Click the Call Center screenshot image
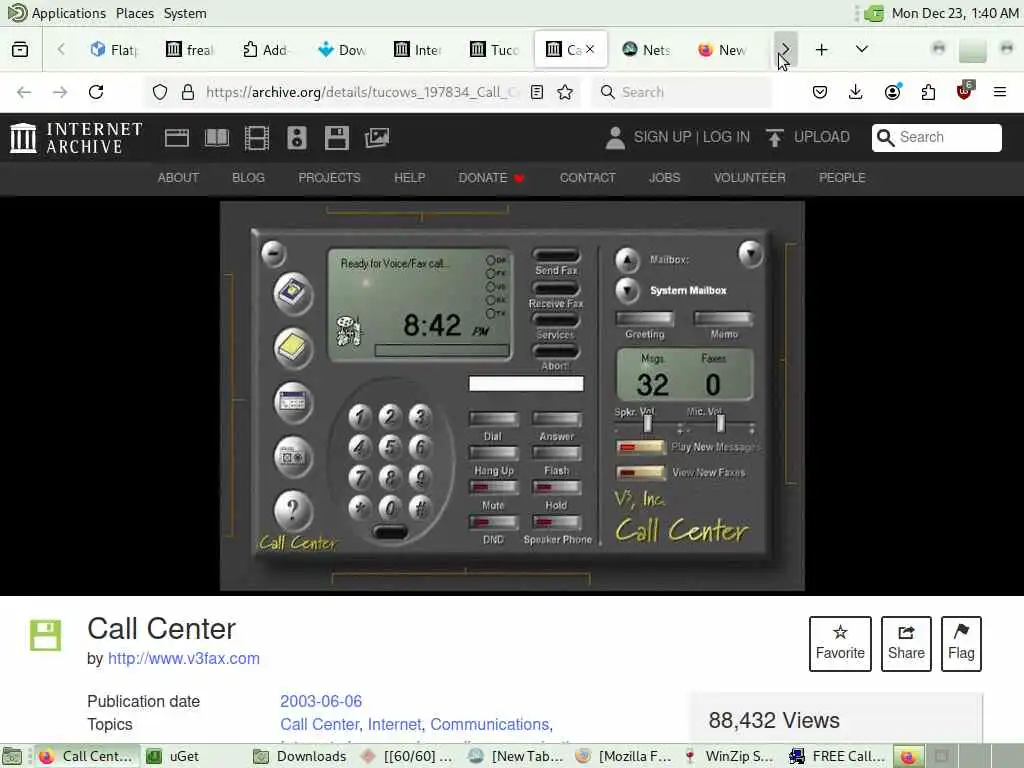The image size is (1024, 768). point(512,396)
